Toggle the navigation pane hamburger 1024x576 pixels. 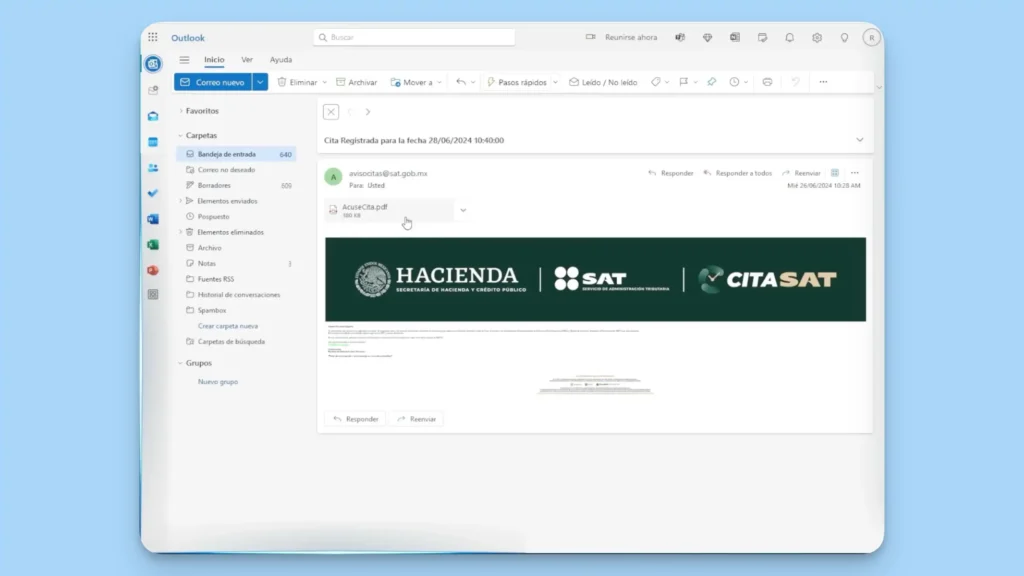184,59
